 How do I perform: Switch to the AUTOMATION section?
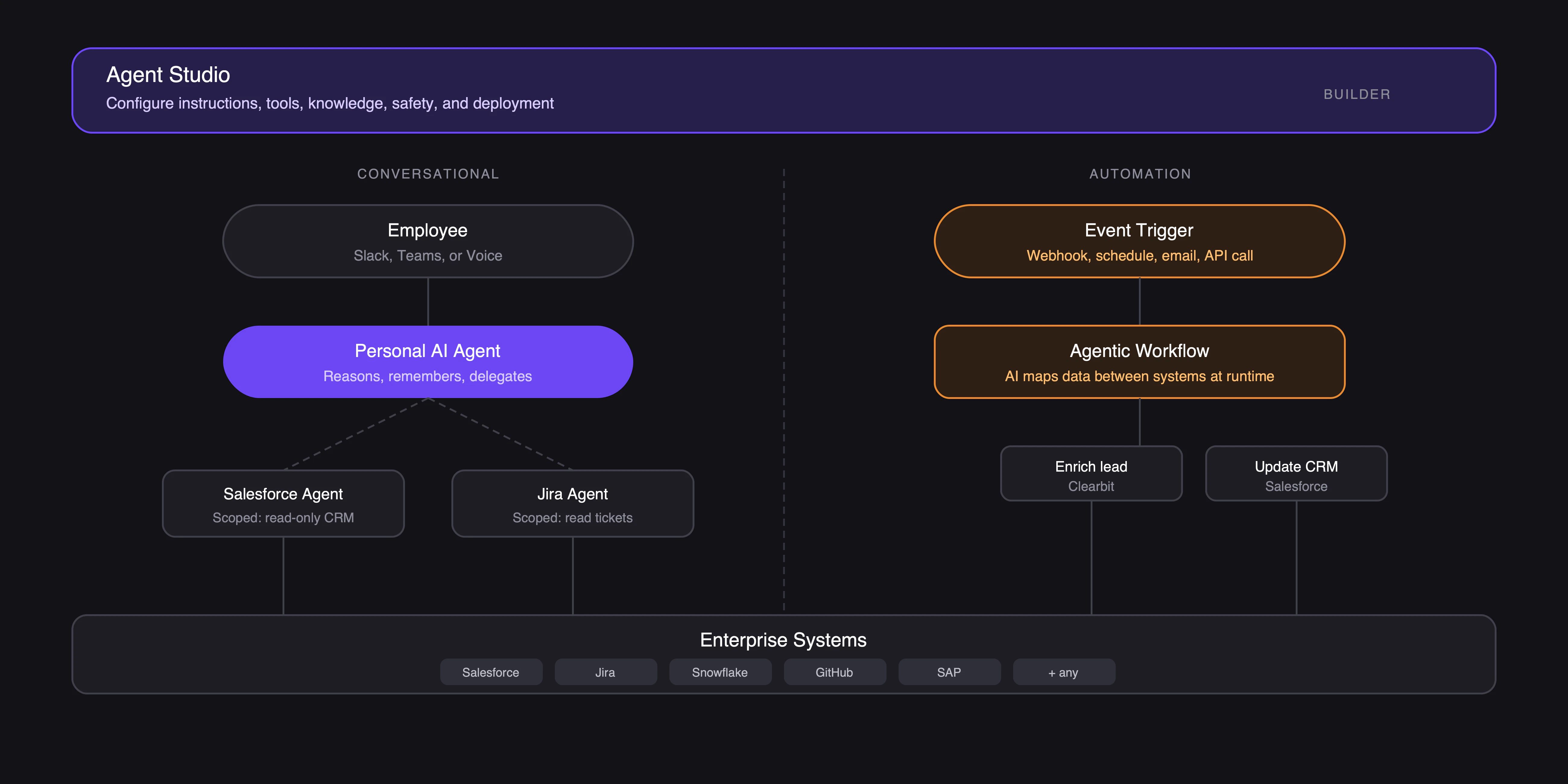click(x=1140, y=173)
